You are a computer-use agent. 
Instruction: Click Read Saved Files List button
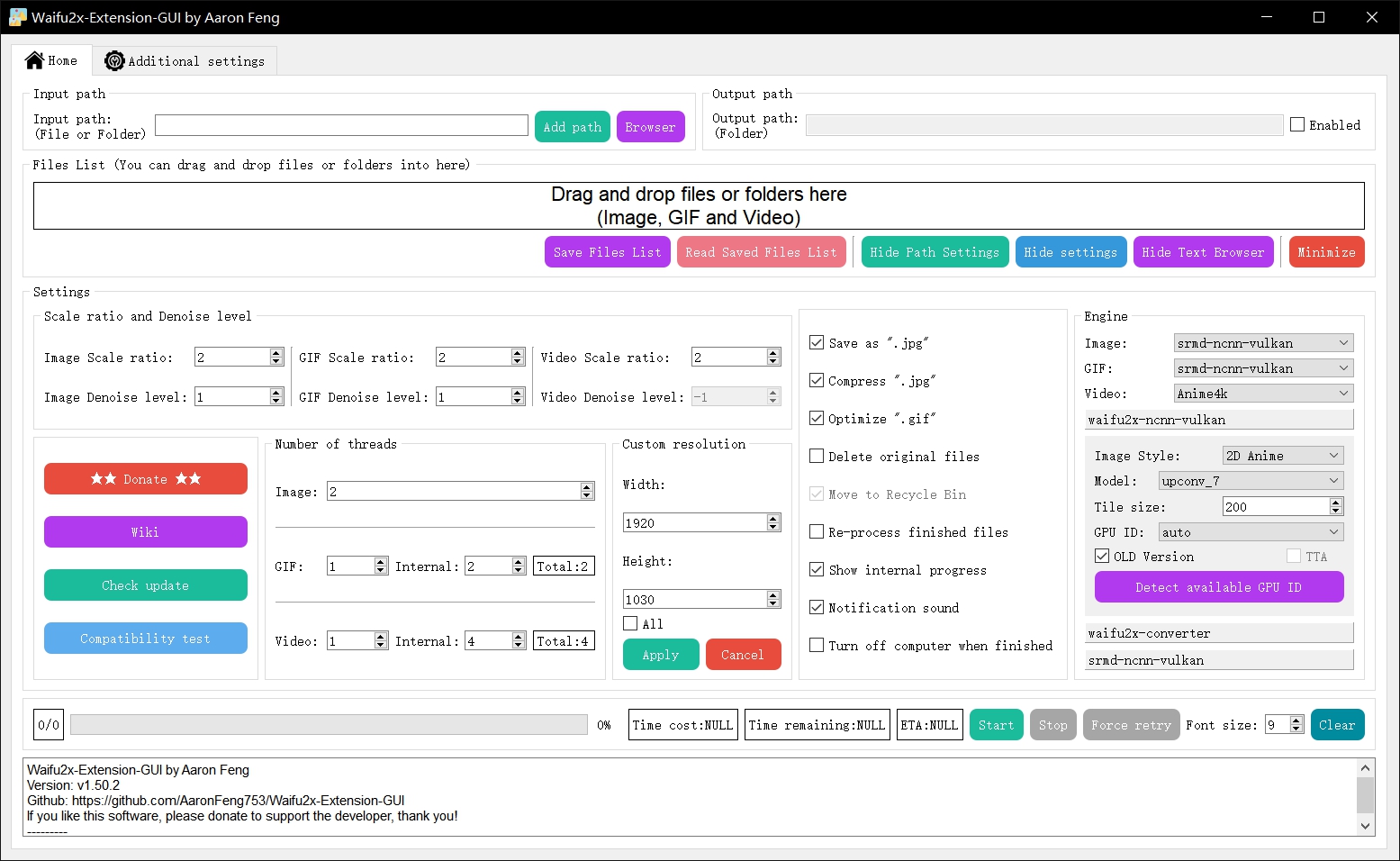pos(761,252)
